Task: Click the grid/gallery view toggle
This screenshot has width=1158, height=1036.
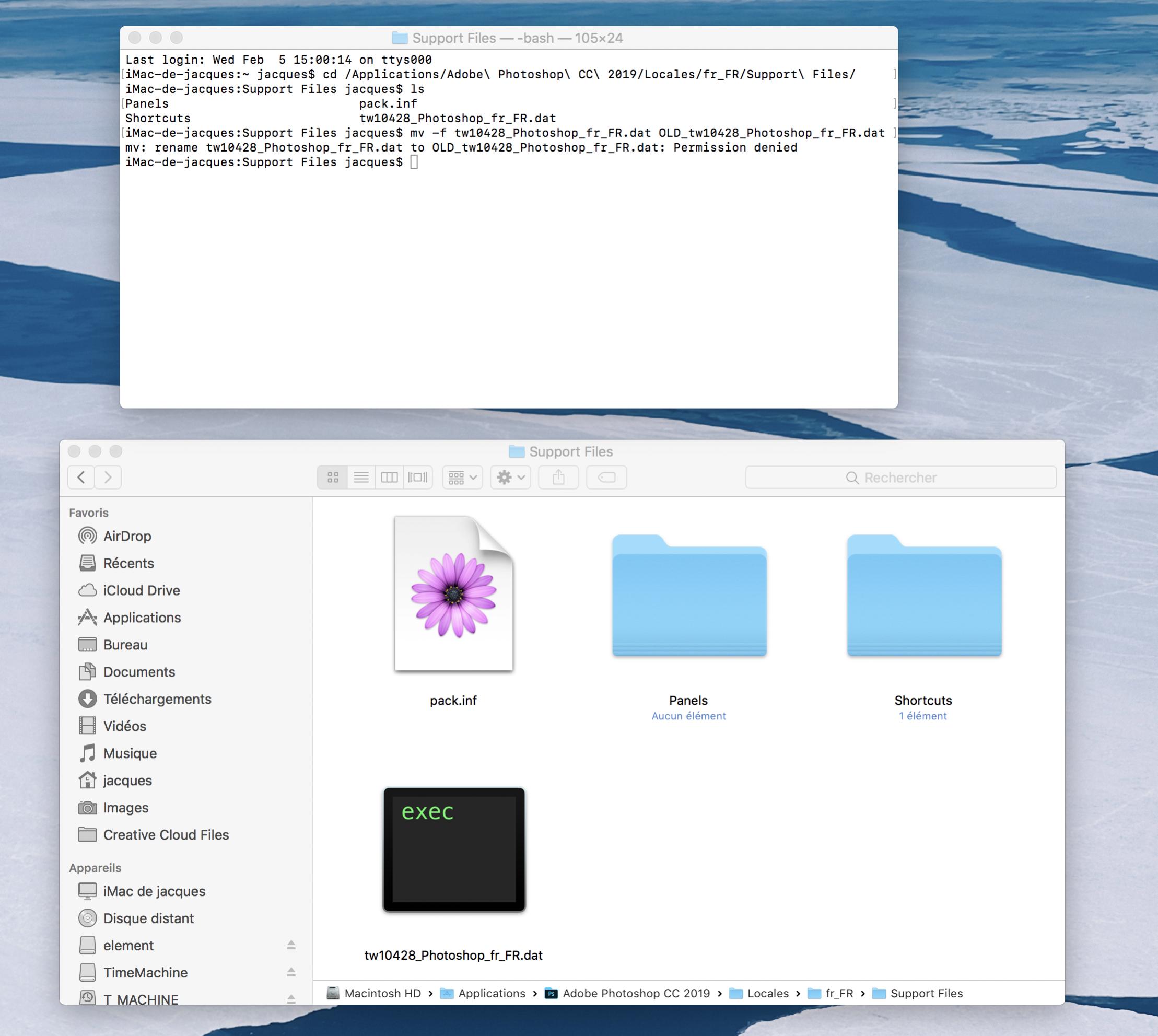Action: point(332,477)
